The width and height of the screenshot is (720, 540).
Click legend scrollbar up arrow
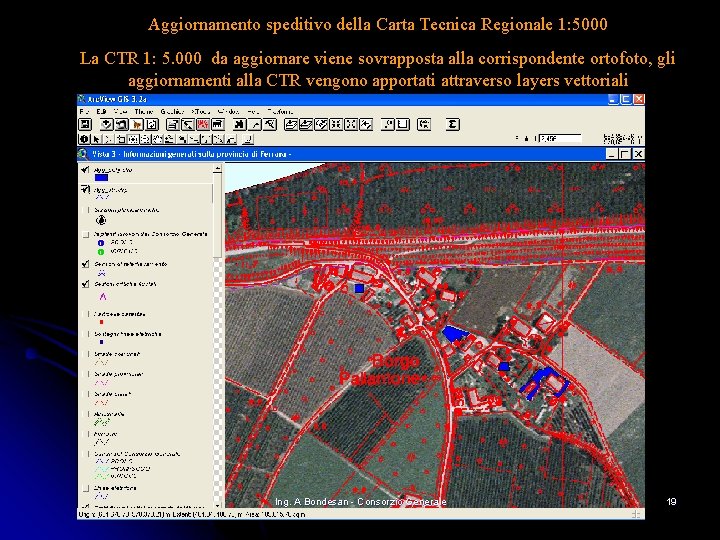pyautogui.click(x=218, y=169)
